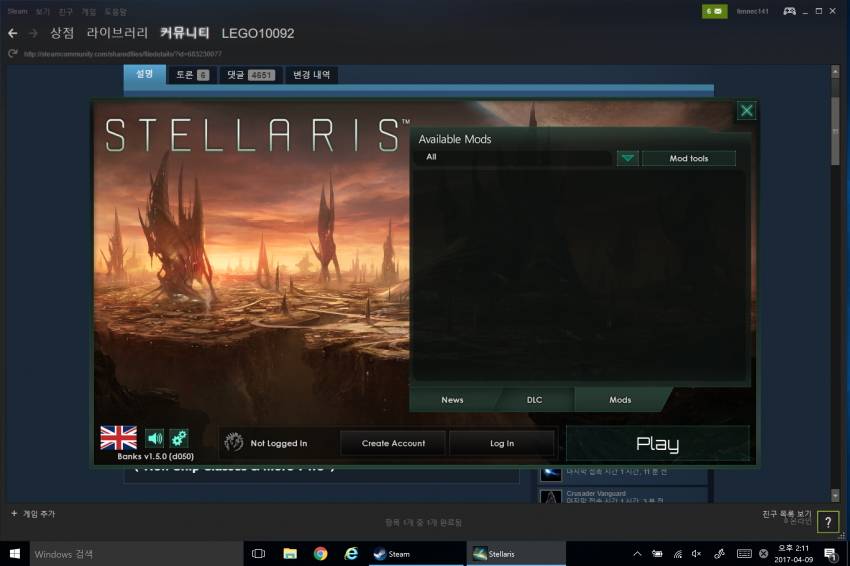
Task: Click the pen workspace link tray icon
Action: coord(719,554)
